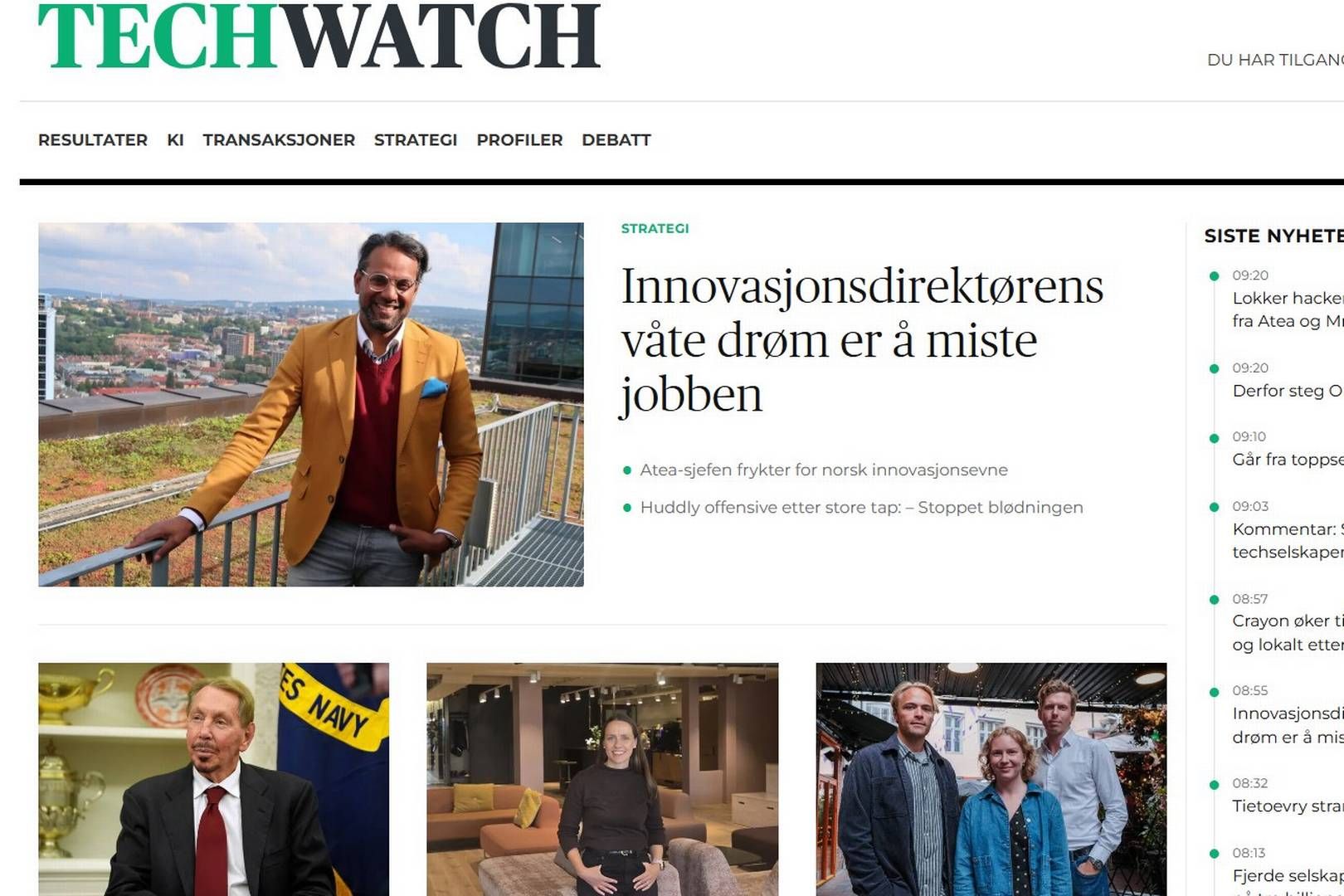Open 09:20 news item starting Derfor steg

click(1288, 391)
